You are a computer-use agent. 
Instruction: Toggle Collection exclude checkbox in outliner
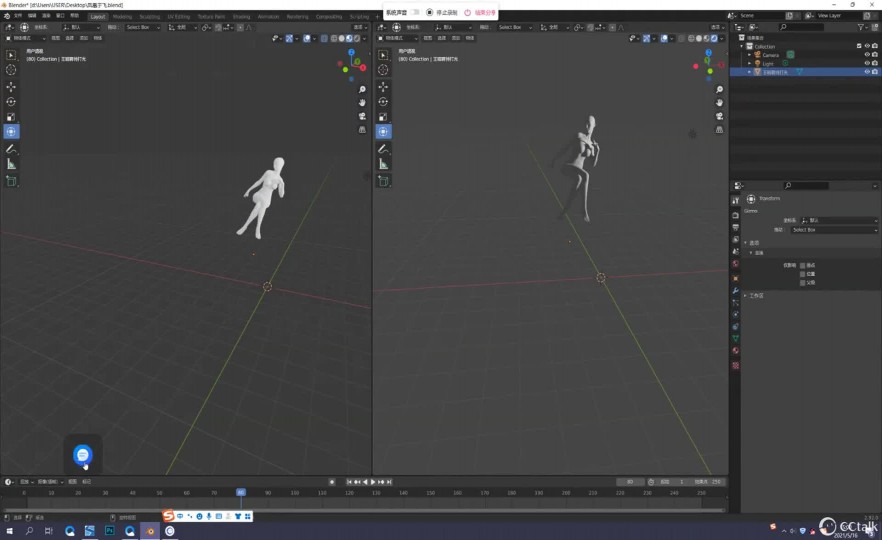(859, 46)
